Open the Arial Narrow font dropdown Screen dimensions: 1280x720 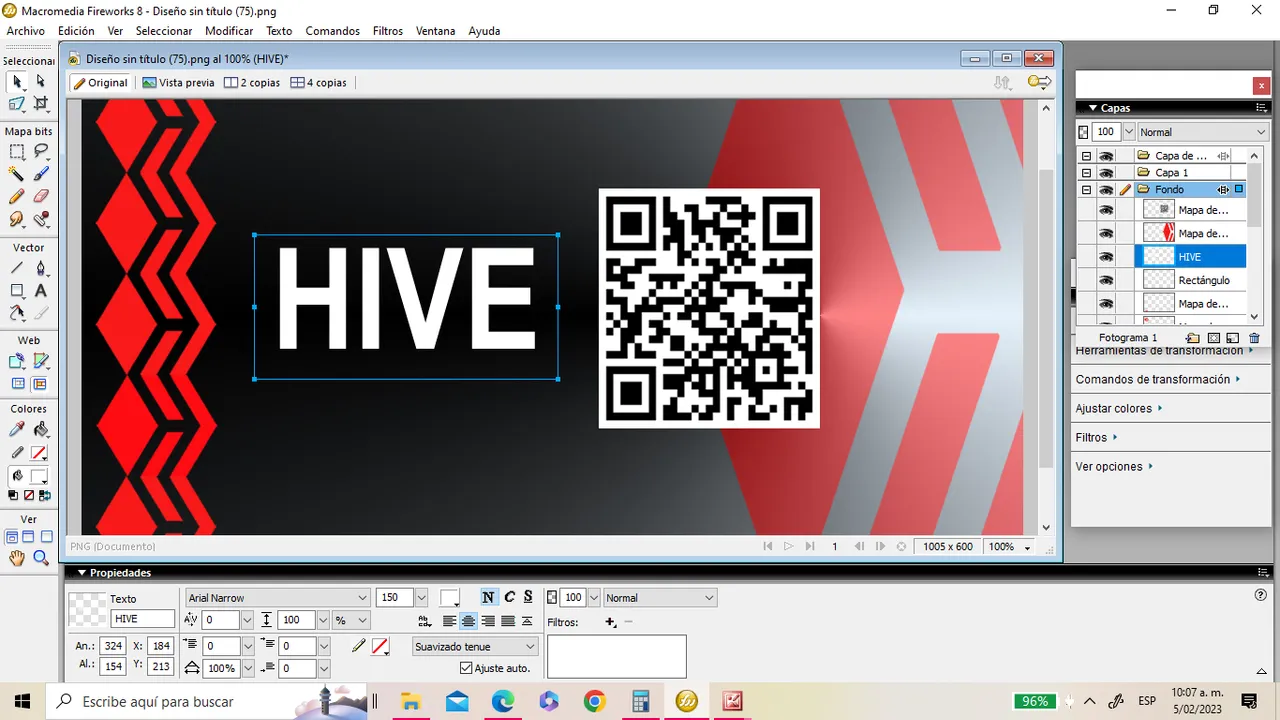click(363, 598)
